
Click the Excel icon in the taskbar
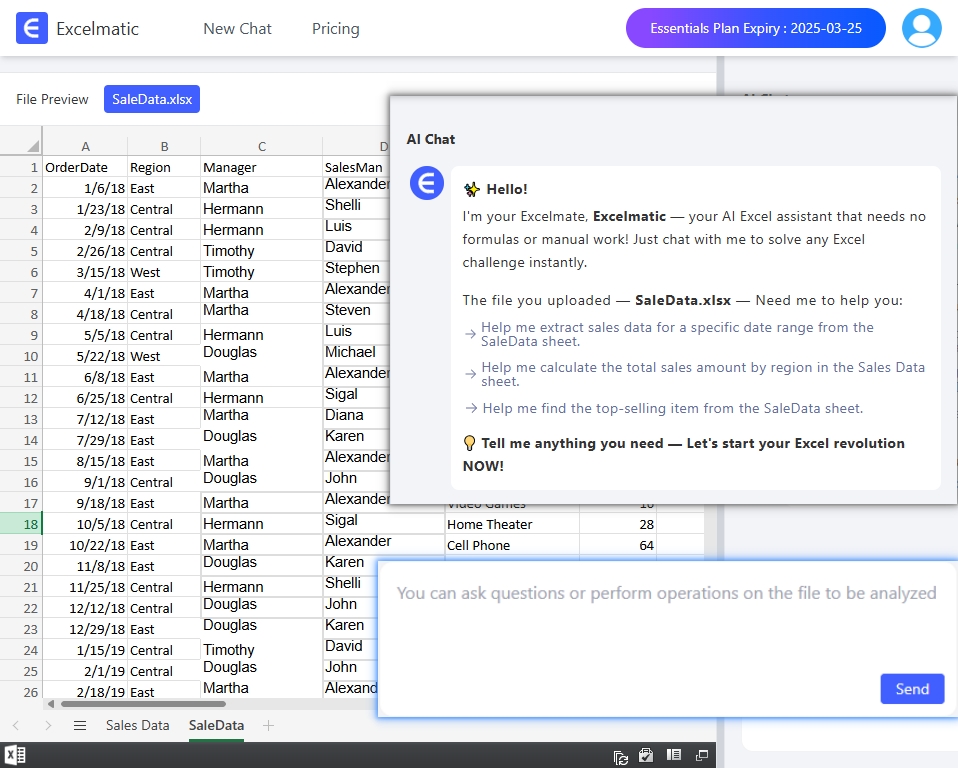(13, 756)
